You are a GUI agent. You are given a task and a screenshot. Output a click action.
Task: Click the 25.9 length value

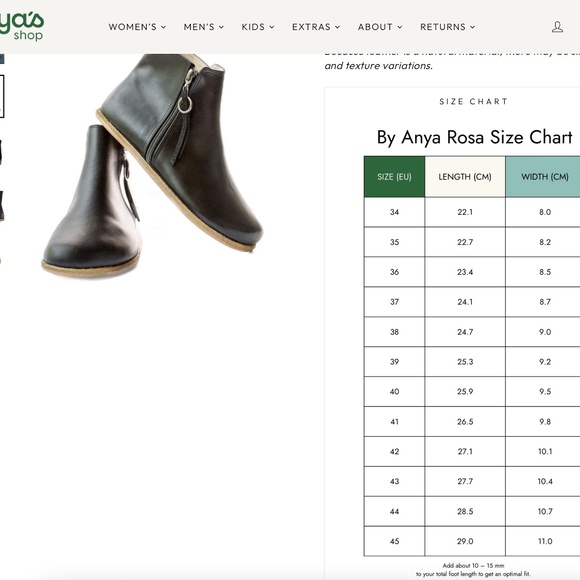click(465, 391)
